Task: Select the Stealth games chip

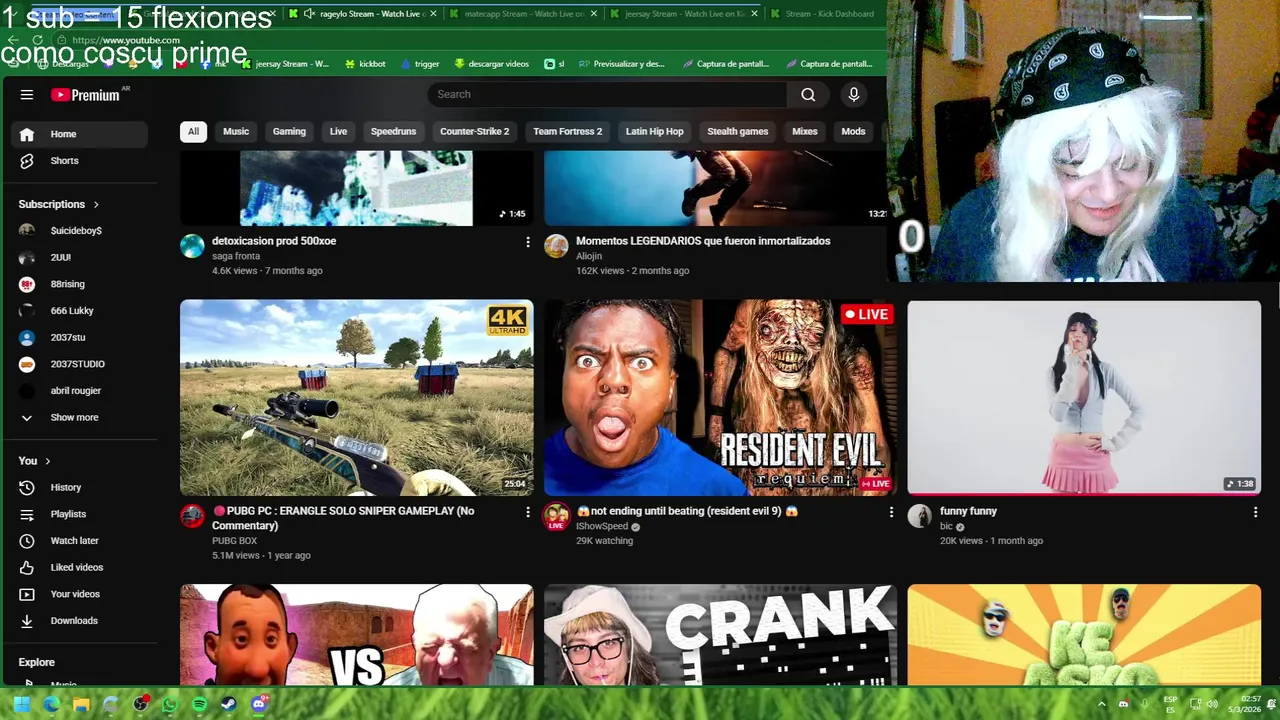Action: point(738,132)
